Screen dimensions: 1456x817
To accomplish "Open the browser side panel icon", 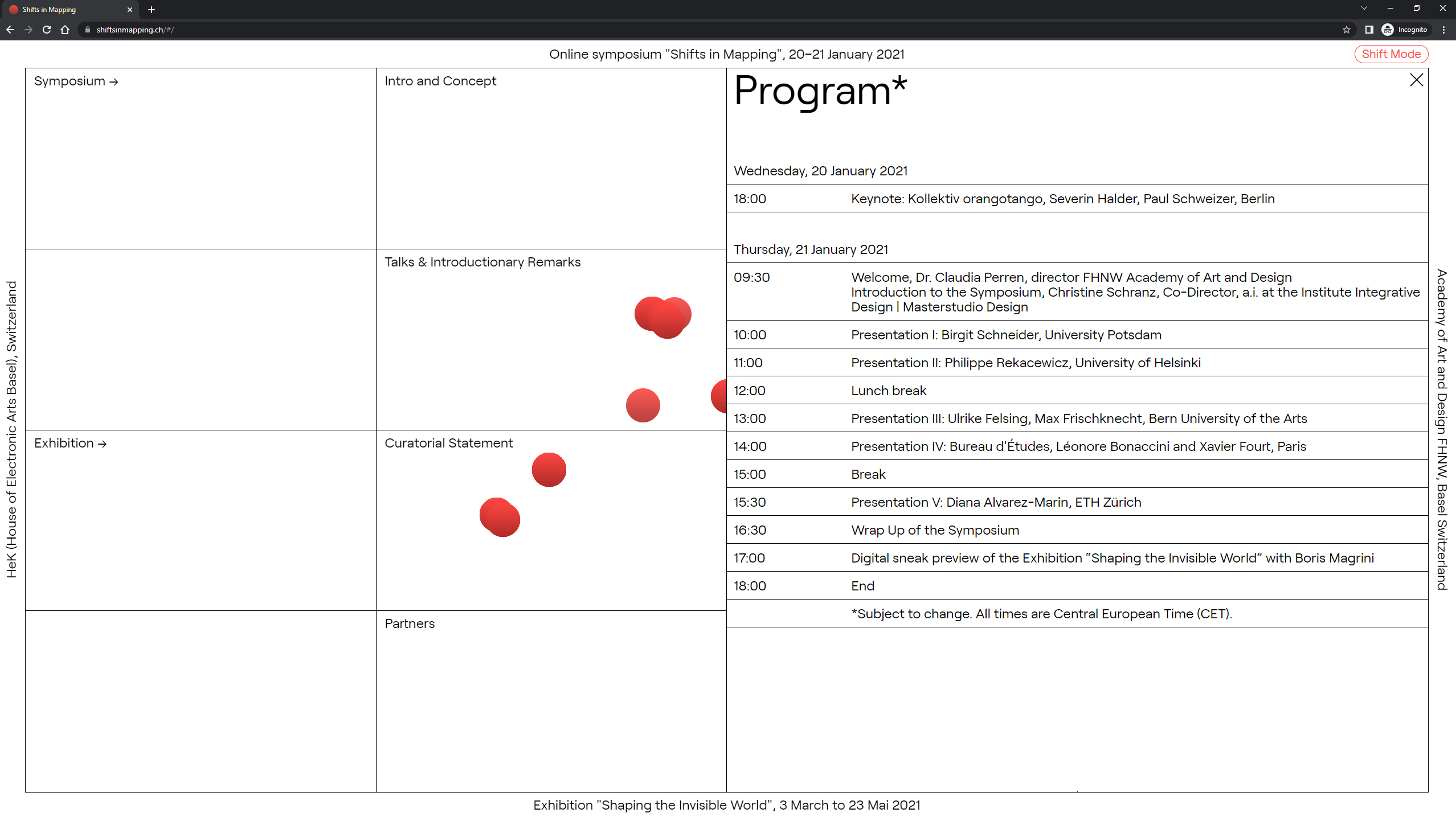I will pos(1369,30).
